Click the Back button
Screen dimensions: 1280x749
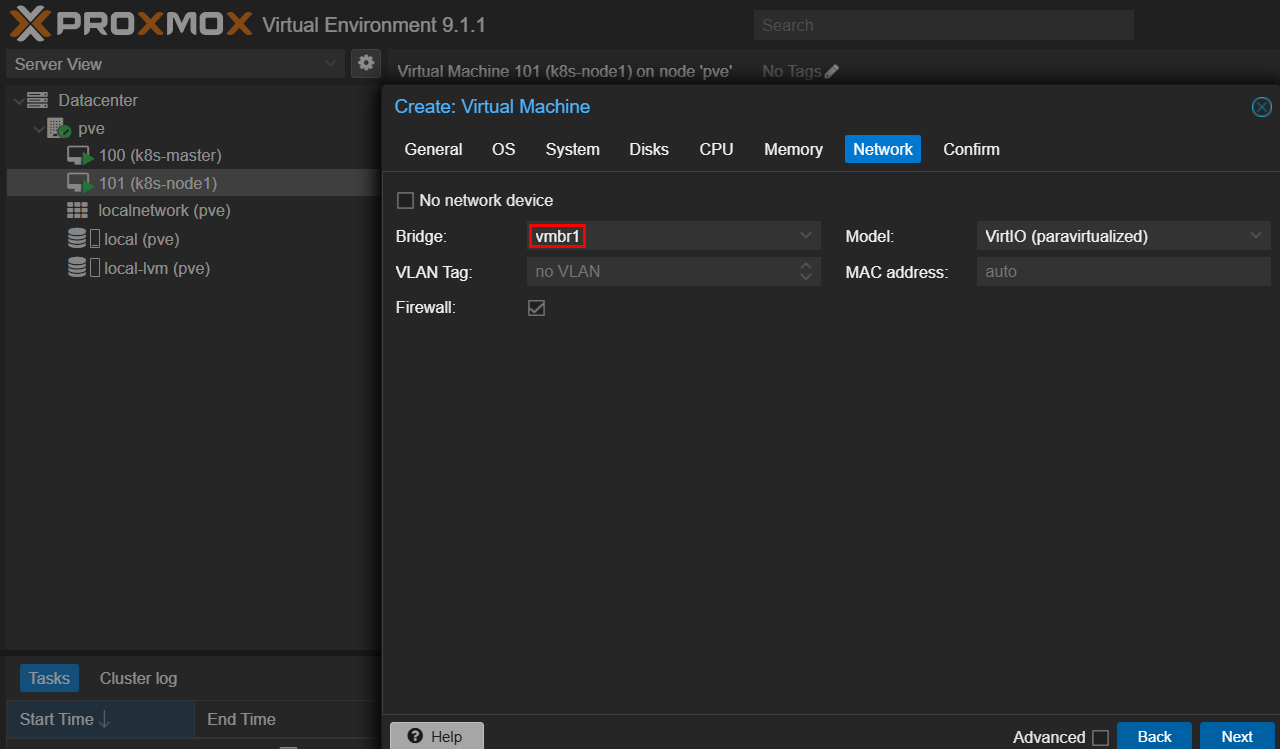1154,736
